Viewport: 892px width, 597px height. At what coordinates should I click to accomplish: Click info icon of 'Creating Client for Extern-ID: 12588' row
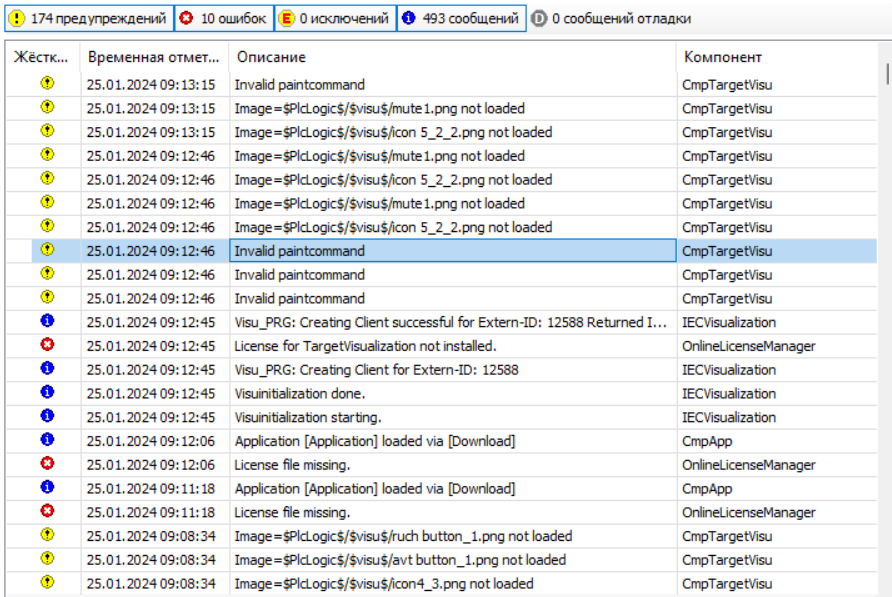(47, 369)
